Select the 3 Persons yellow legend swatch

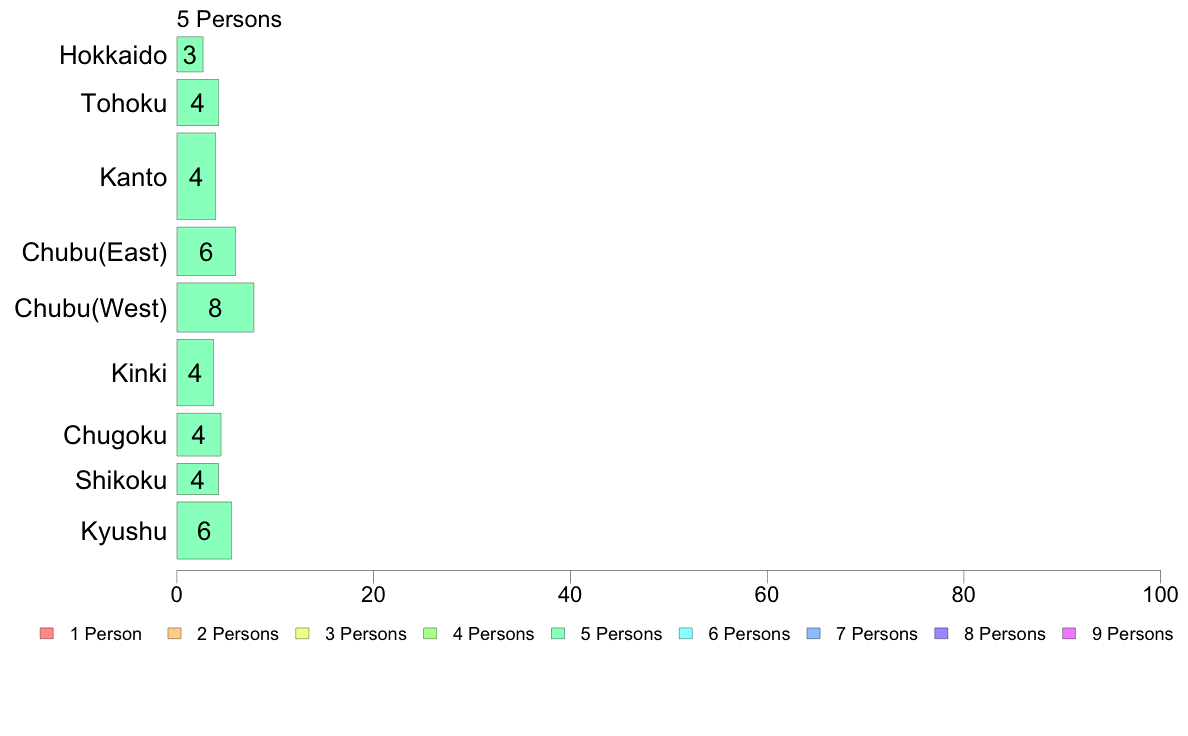click(x=302, y=634)
